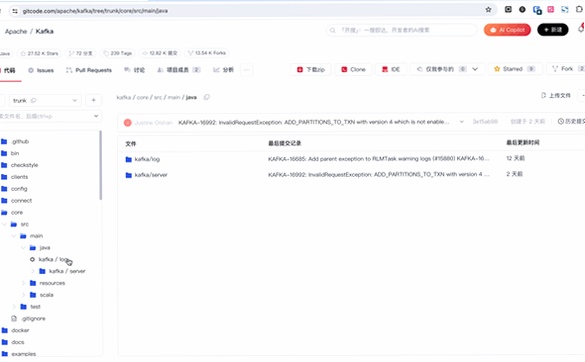Focus the header search input
Image resolution: width=585 pixels, height=362 pixels.
401,30
